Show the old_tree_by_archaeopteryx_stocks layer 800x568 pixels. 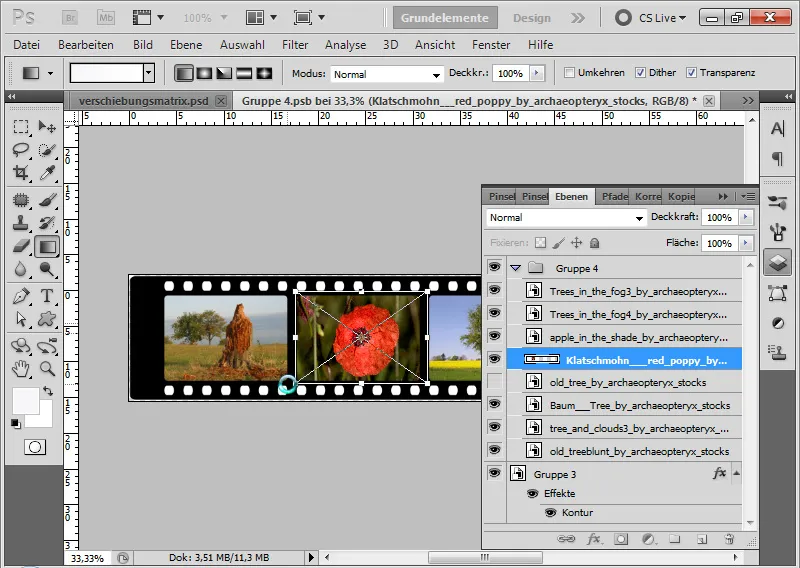(x=494, y=381)
